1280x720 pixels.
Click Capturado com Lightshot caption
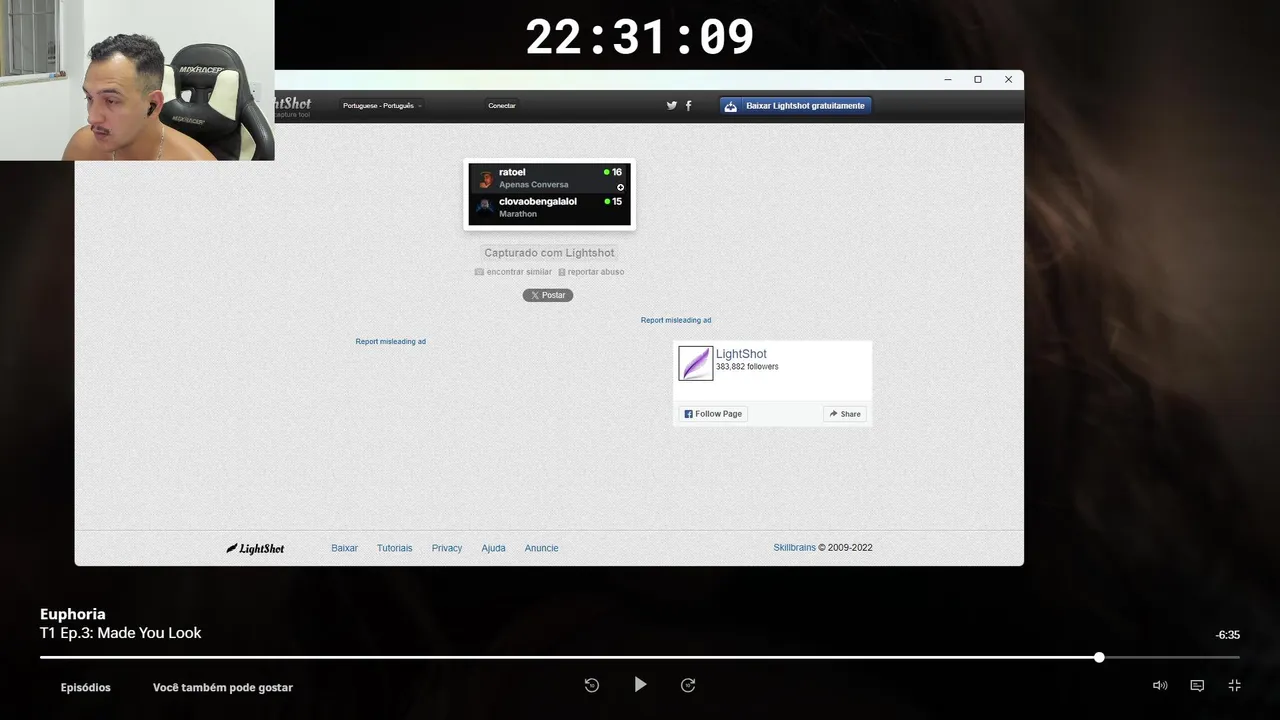pyautogui.click(x=549, y=253)
